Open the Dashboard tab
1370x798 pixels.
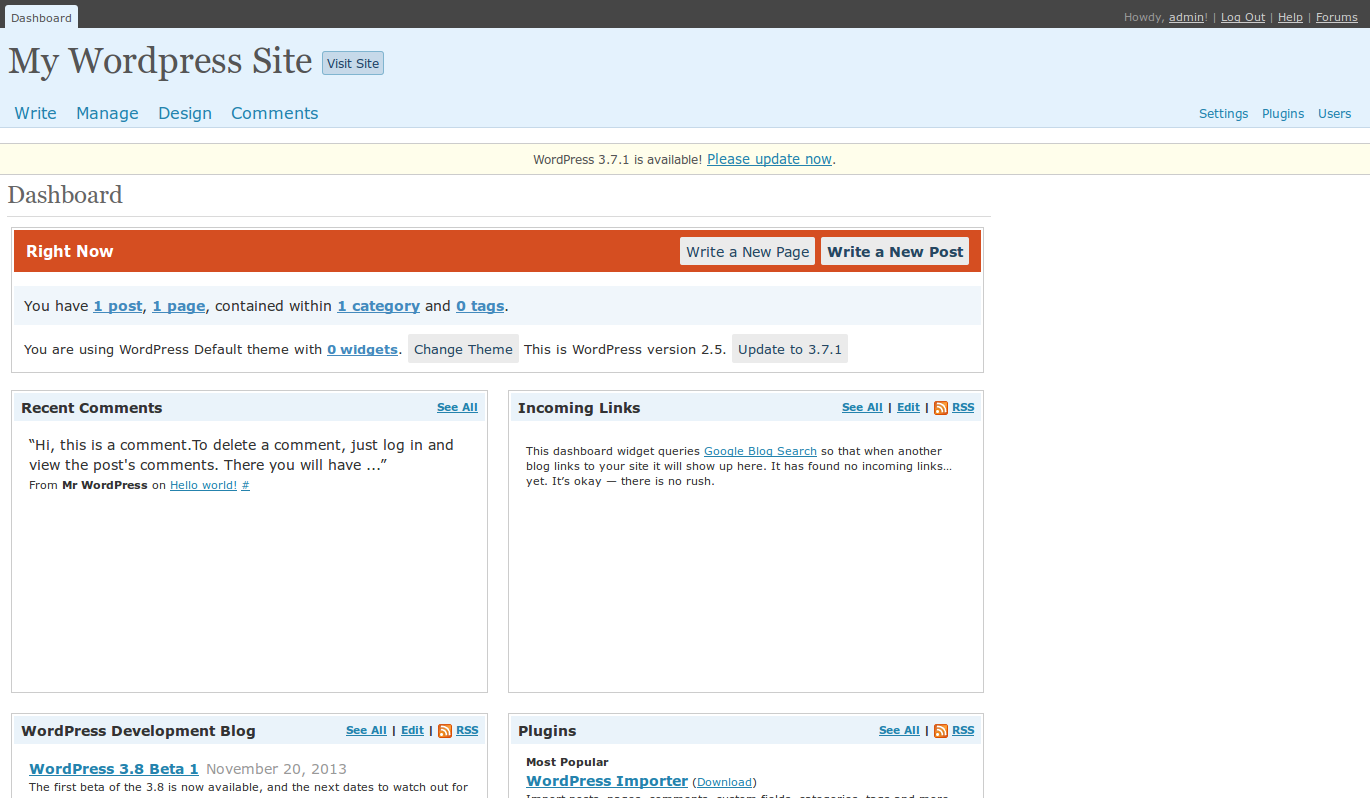41,17
